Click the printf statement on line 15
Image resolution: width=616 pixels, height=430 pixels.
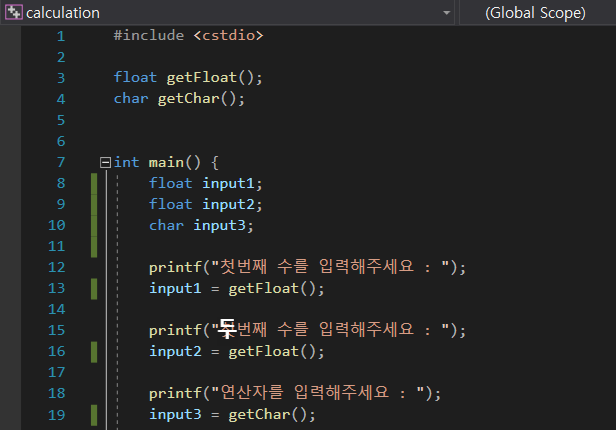point(307,330)
